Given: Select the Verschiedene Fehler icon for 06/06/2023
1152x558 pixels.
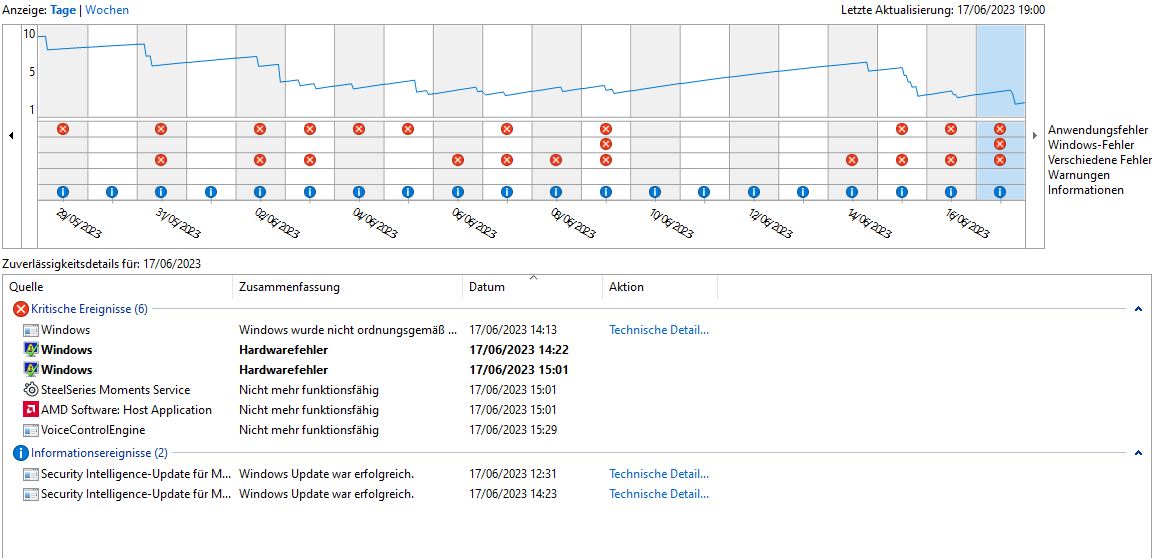Looking at the screenshot, I should [x=458, y=160].
